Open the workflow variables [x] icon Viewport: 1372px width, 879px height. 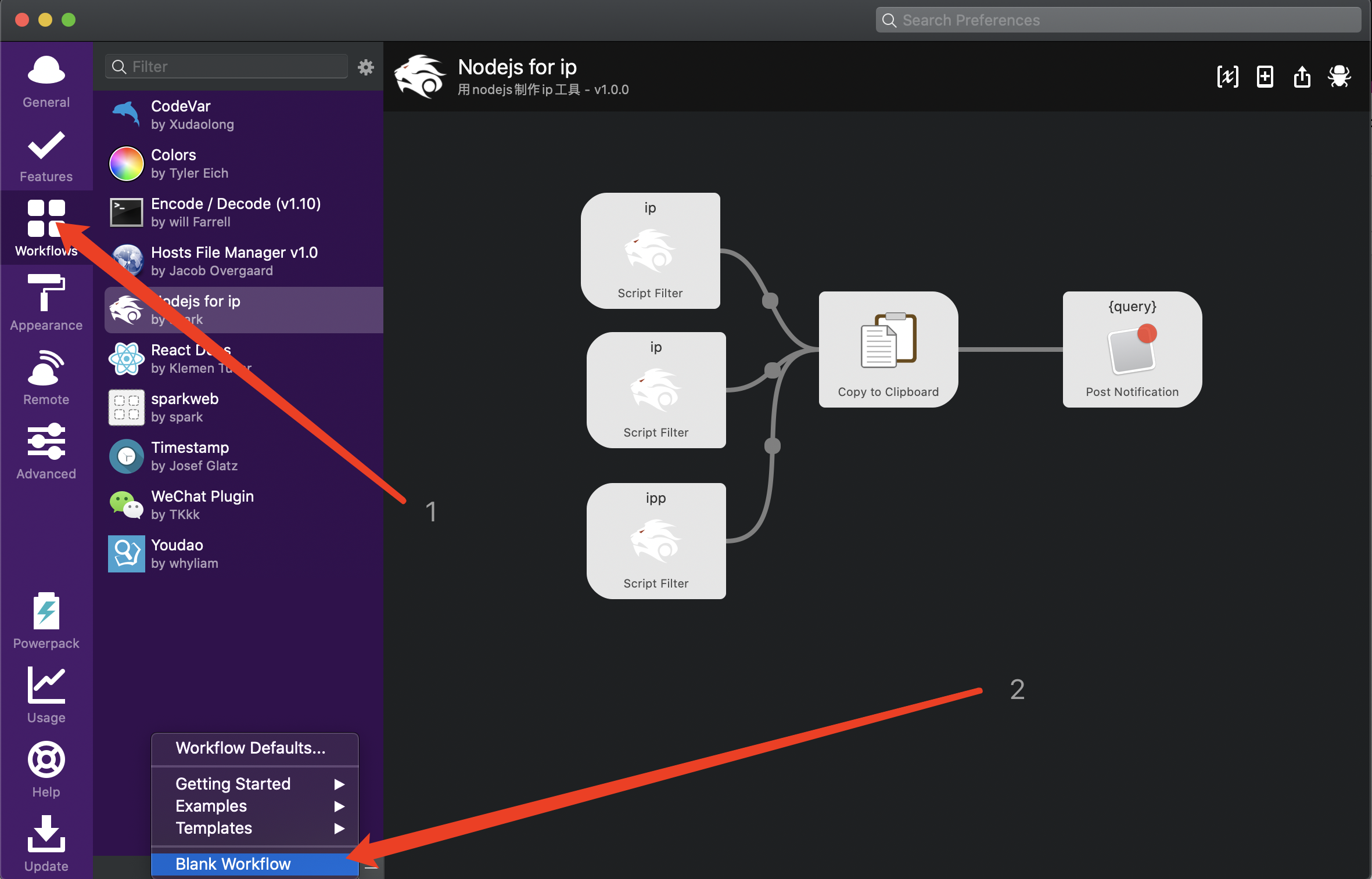point(1227,77)
